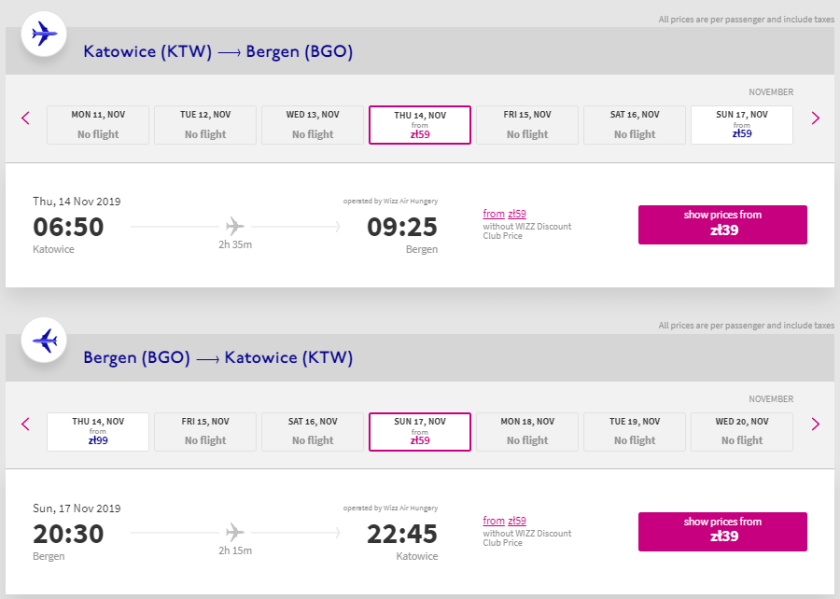This screenshot has height=599, width=840.
Task: Click plane icon above 2h 35m duration
Action: 235,226
